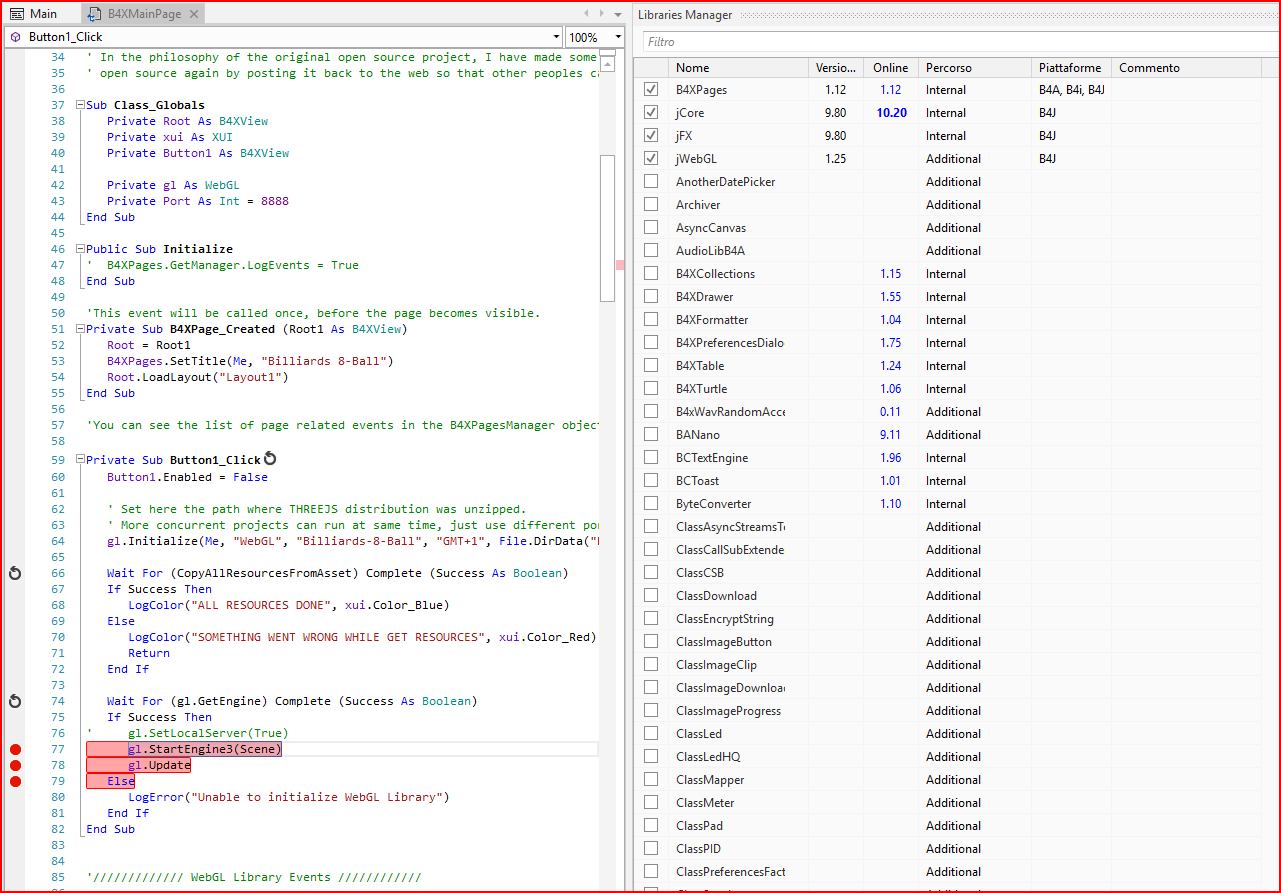Tick the Archiver library checkbox
Image resolution: width=1281 pixels, height=893 pixels.
pos(651,204)
